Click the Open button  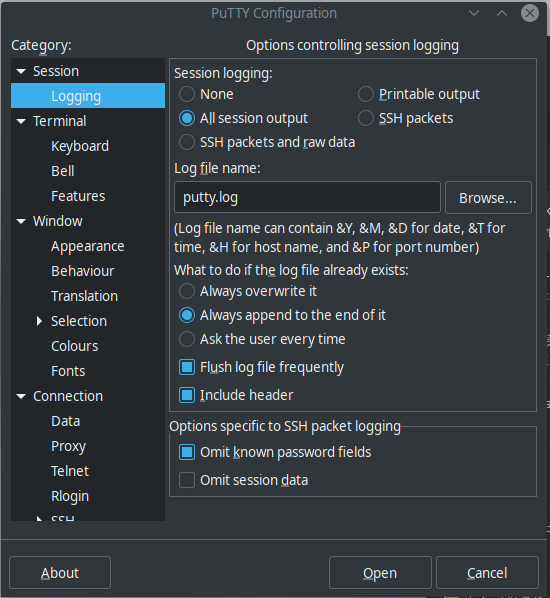click(x=380, y=572)
